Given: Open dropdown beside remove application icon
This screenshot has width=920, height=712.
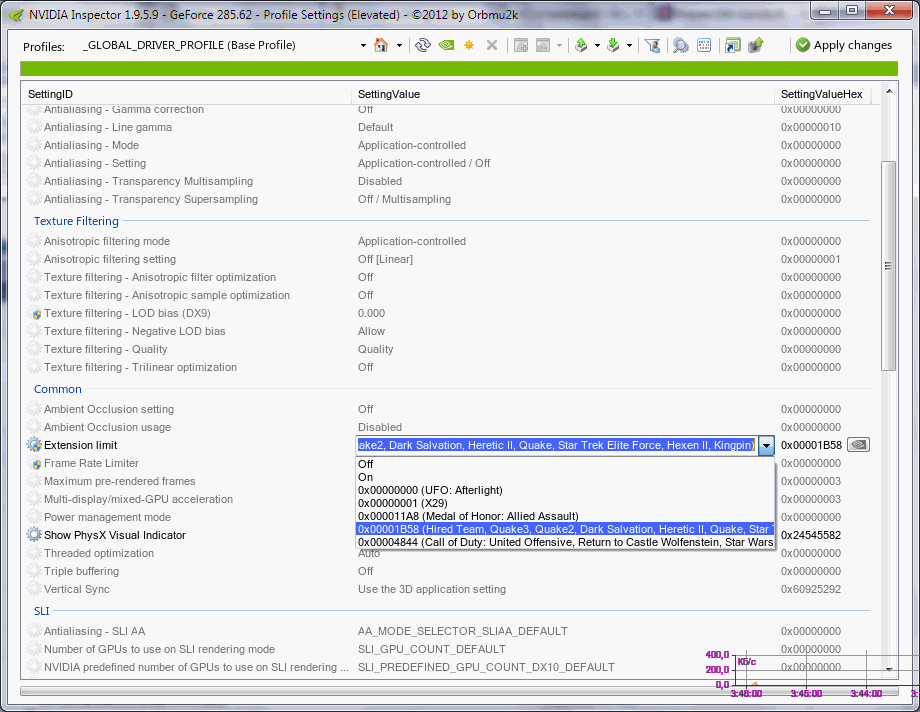Looking at the screenshot, I should coord(559,45).
